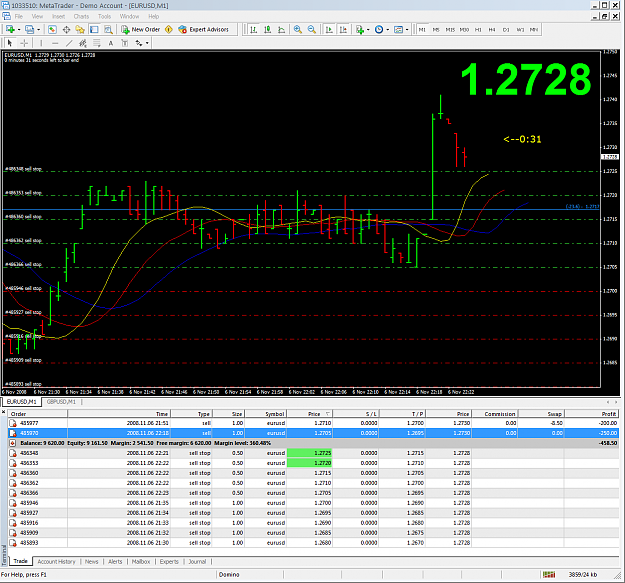Select the Vertical Line drawing tool
The width and height of the screenshot is (625, 583).
pos(41,43)
